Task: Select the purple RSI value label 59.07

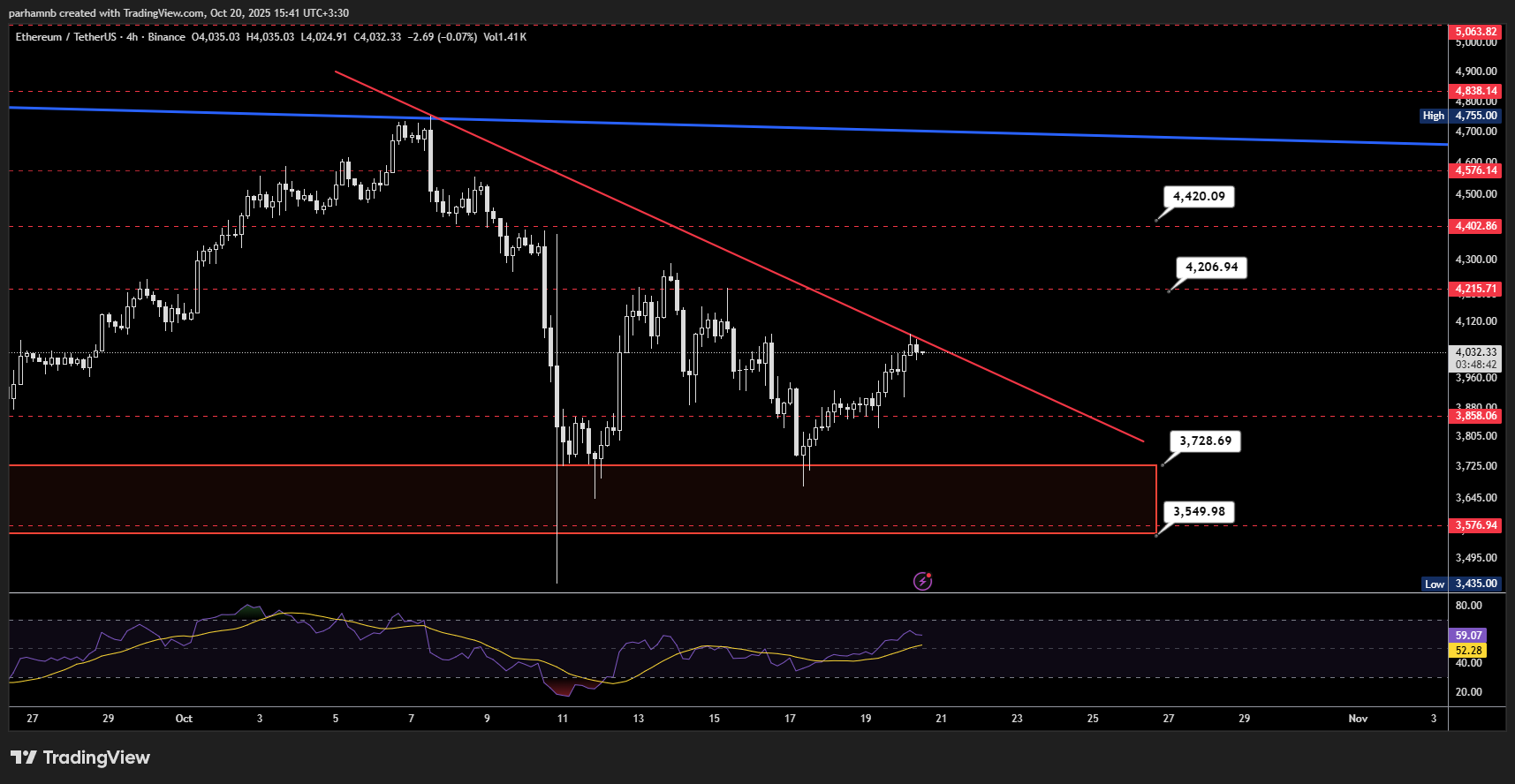Action: (x=1468, y=636)
